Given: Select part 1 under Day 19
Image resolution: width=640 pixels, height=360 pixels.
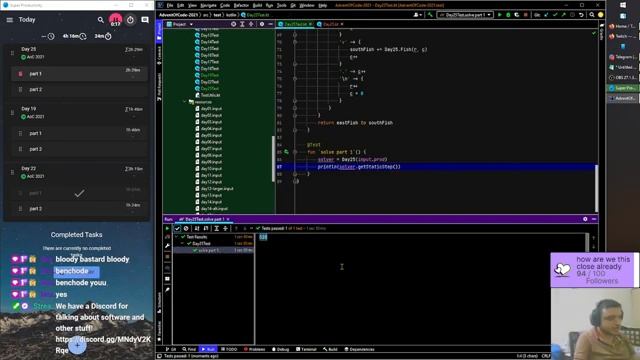Looking at the screenshot, I should 80,133.
